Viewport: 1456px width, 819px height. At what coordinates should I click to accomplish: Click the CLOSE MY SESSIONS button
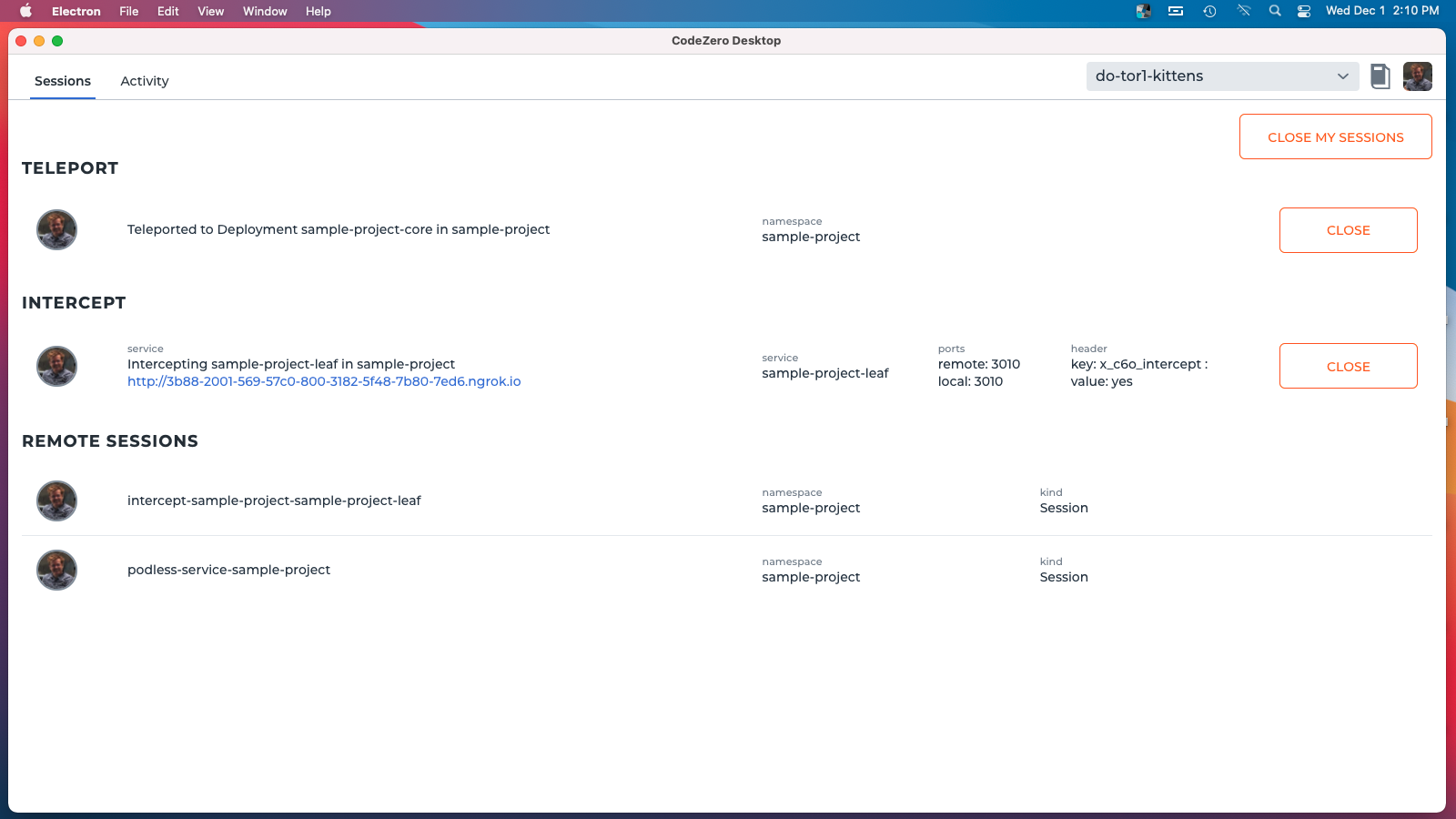(1335, 136)
